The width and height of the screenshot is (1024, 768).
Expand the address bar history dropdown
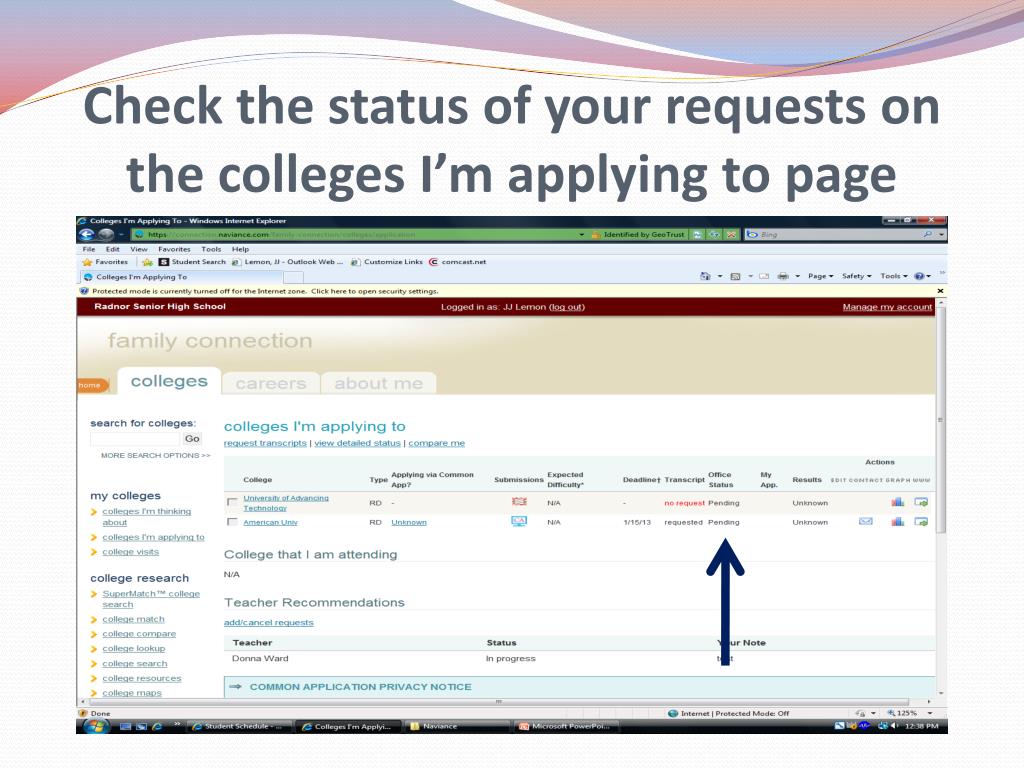[581, 234]
